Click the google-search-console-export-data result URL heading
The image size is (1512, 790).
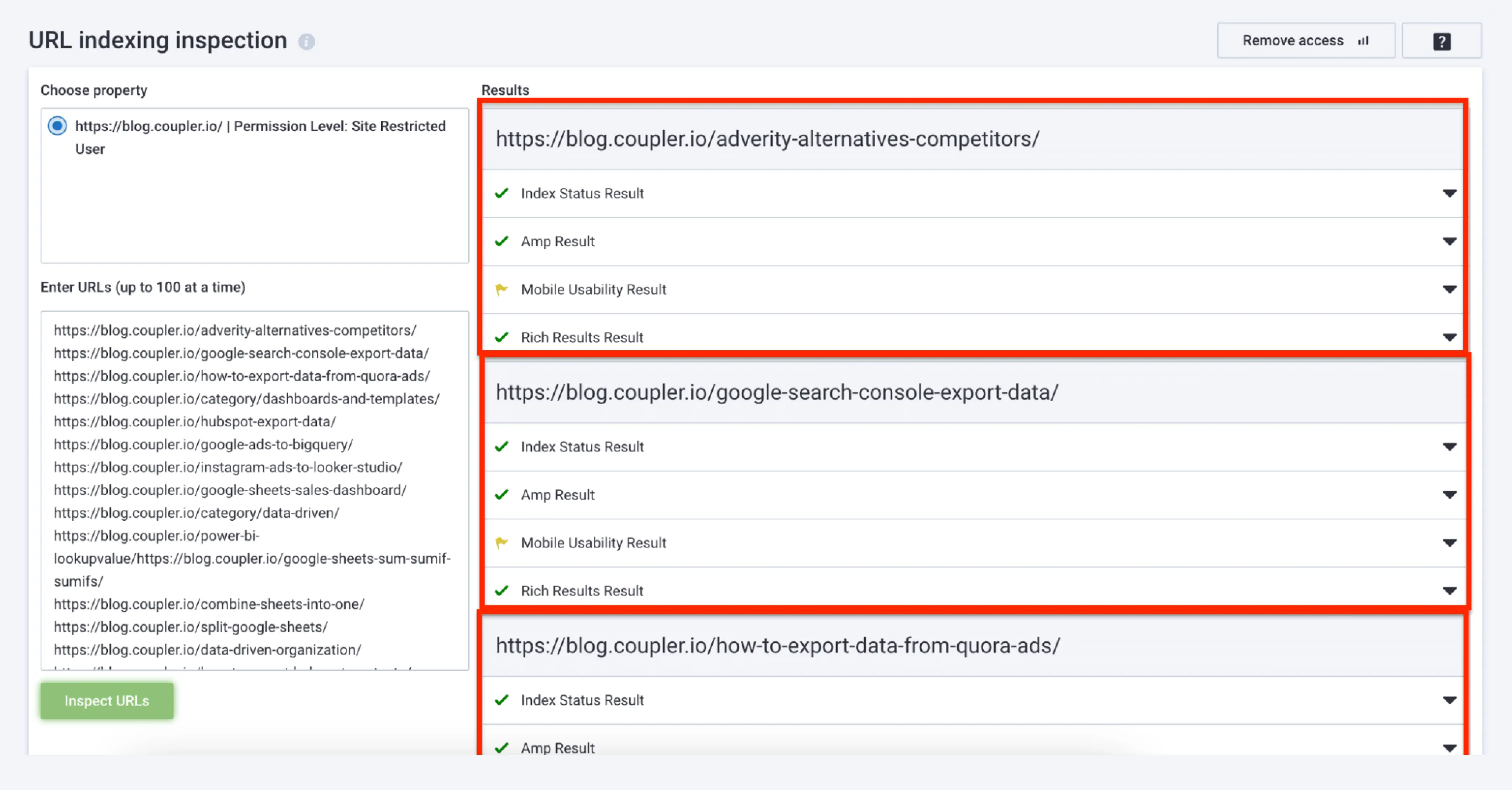[777, 392]
